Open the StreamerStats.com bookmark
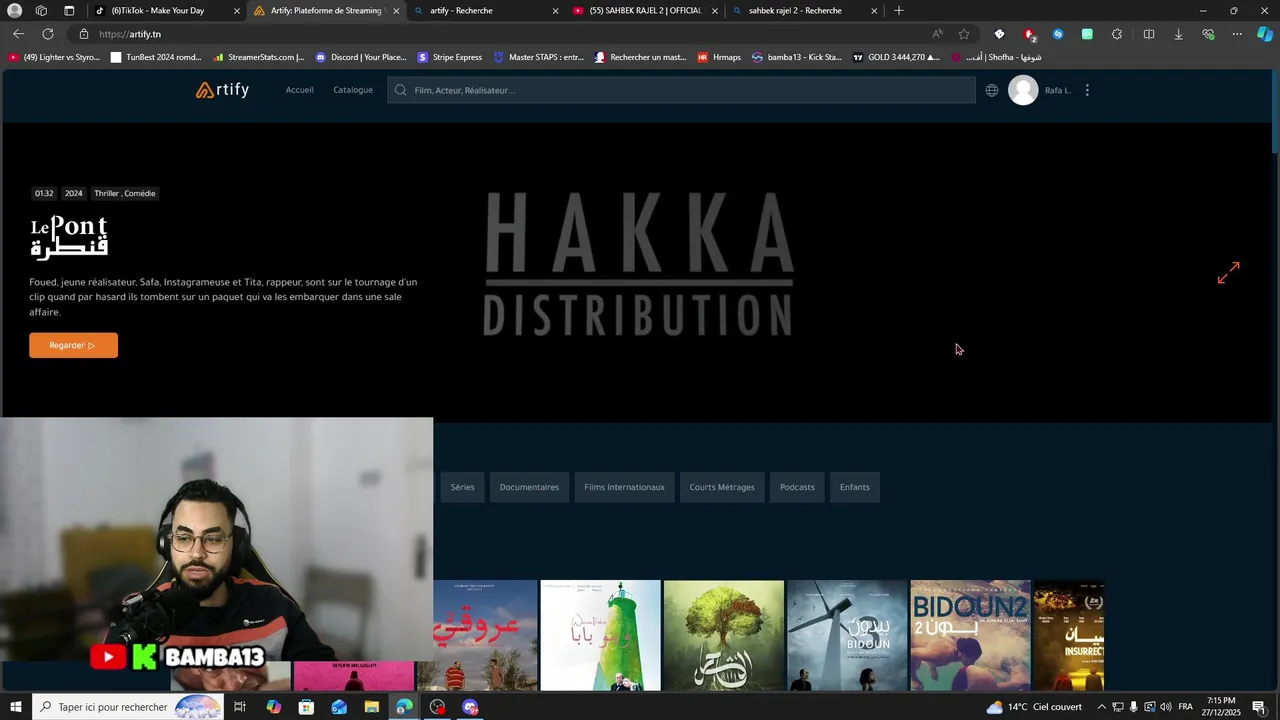 click(258, 57)
